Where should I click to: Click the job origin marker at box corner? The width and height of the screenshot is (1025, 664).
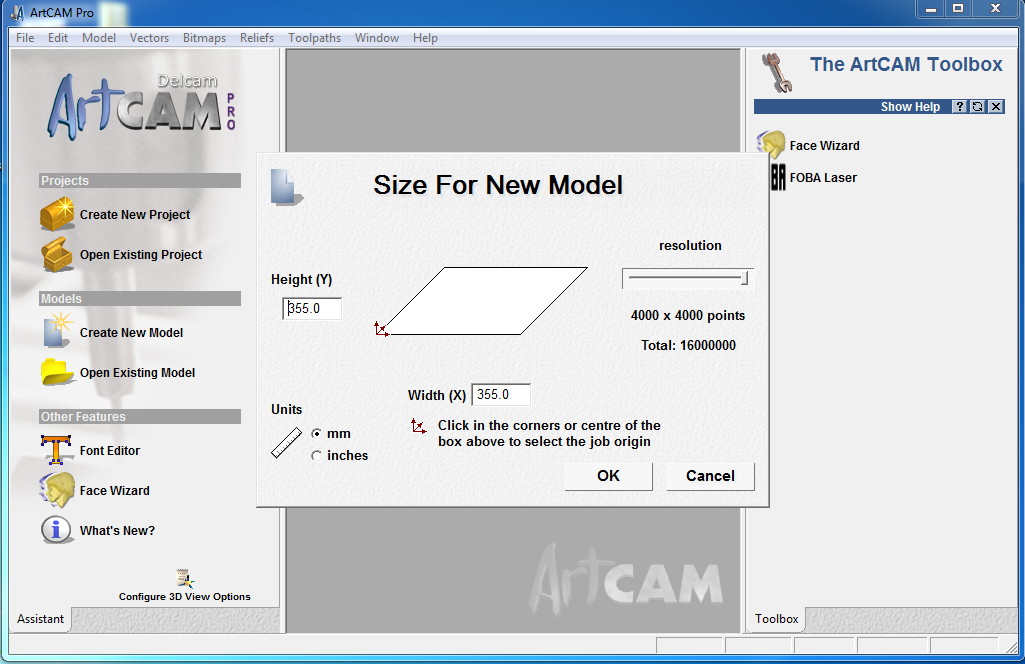(x=381, y=329)
